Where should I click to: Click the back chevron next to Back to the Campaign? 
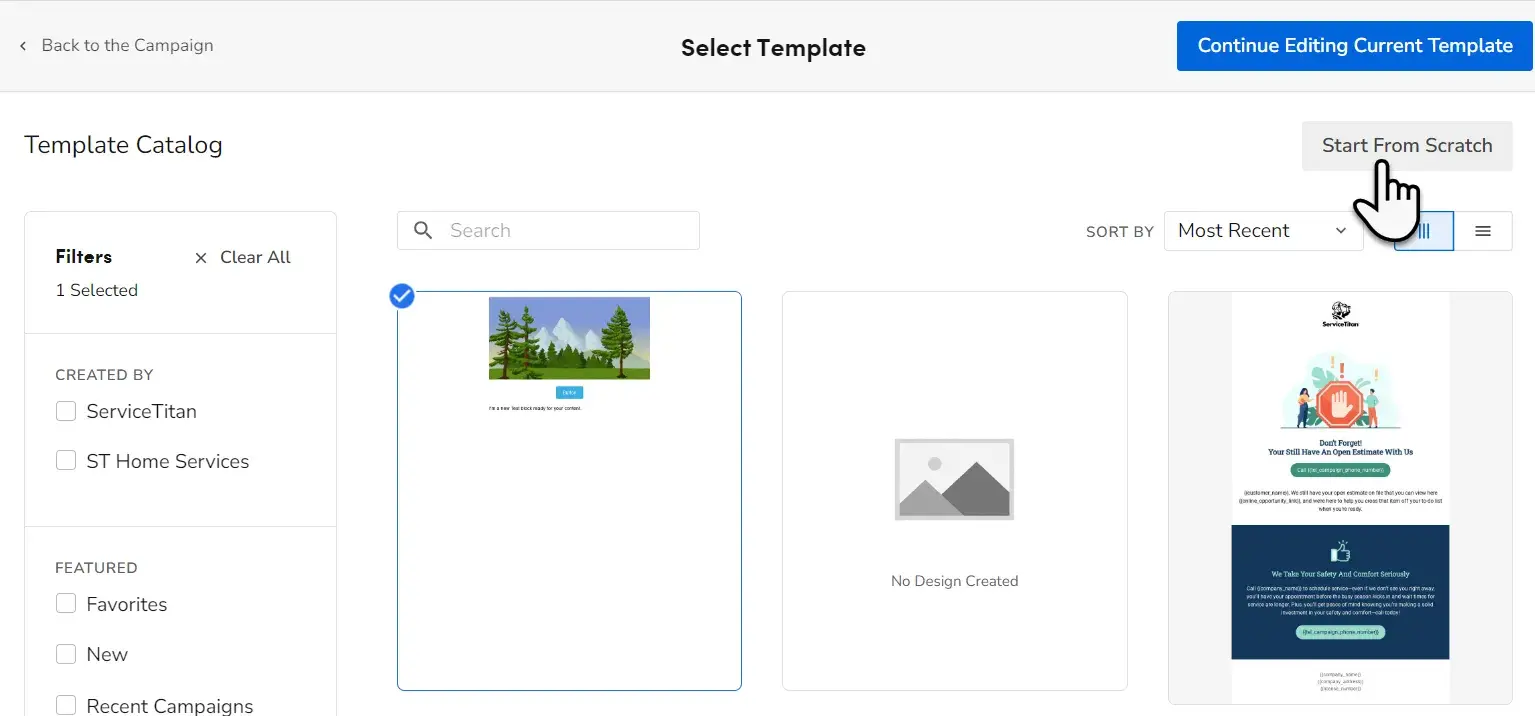(22, 45)
